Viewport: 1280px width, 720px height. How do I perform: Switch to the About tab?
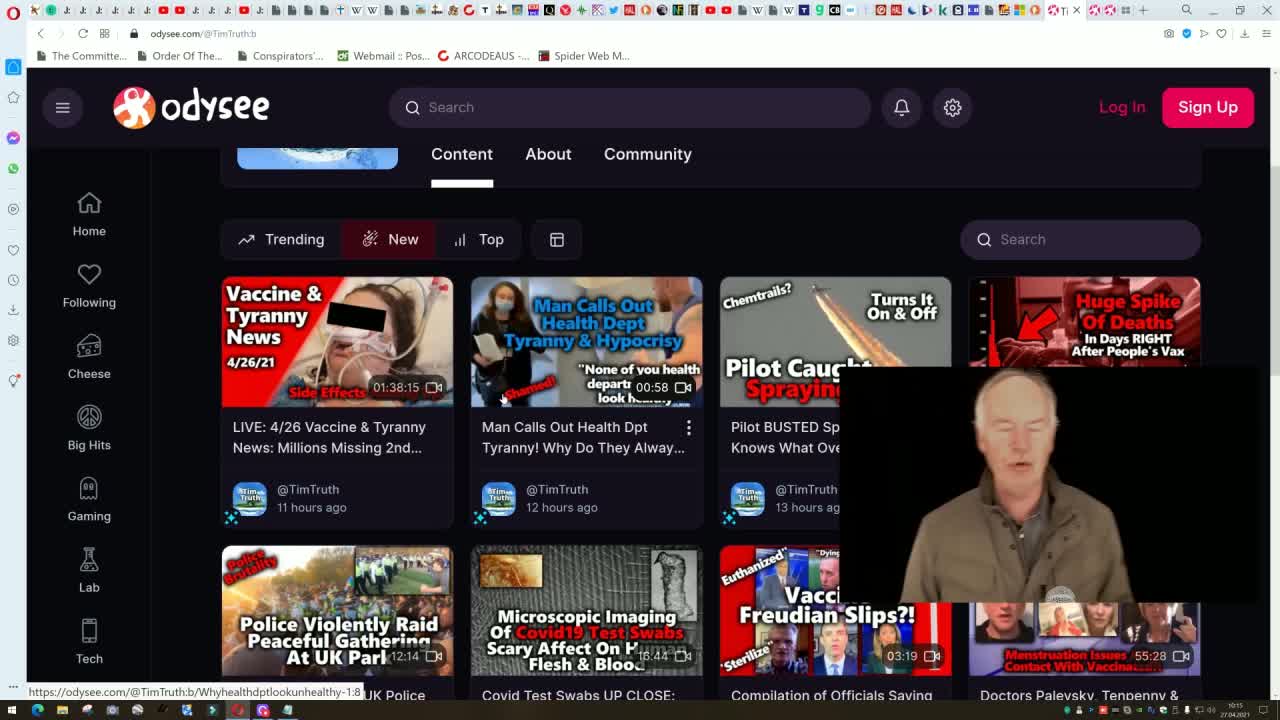pos(548,154)
